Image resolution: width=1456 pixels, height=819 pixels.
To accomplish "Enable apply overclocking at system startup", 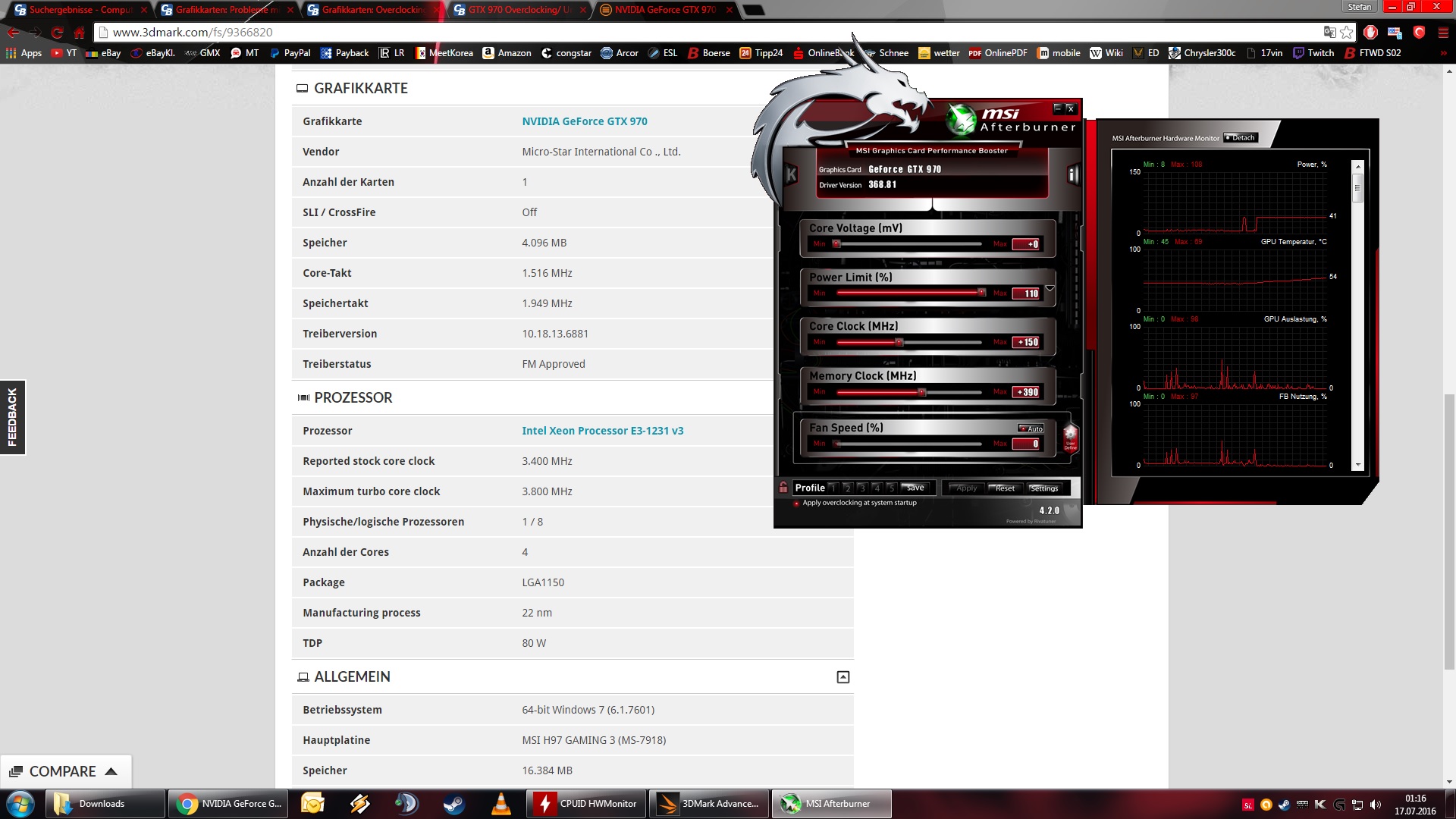I will point(796,503).
